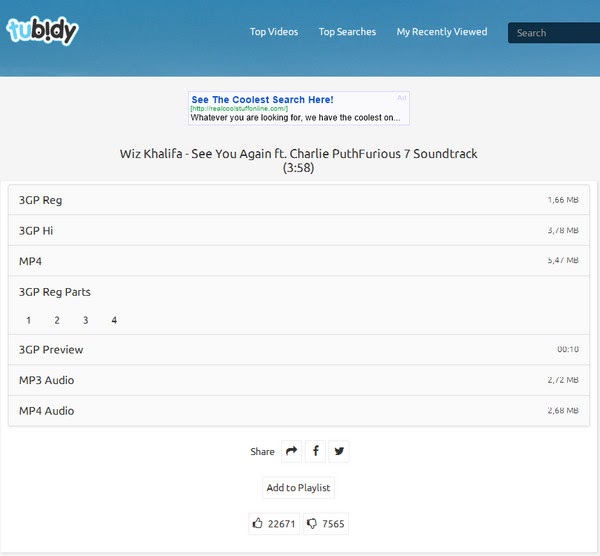Click the 2,68 MB size label
The width and height of the screenshot is (600, 556).
coord(563,411)
